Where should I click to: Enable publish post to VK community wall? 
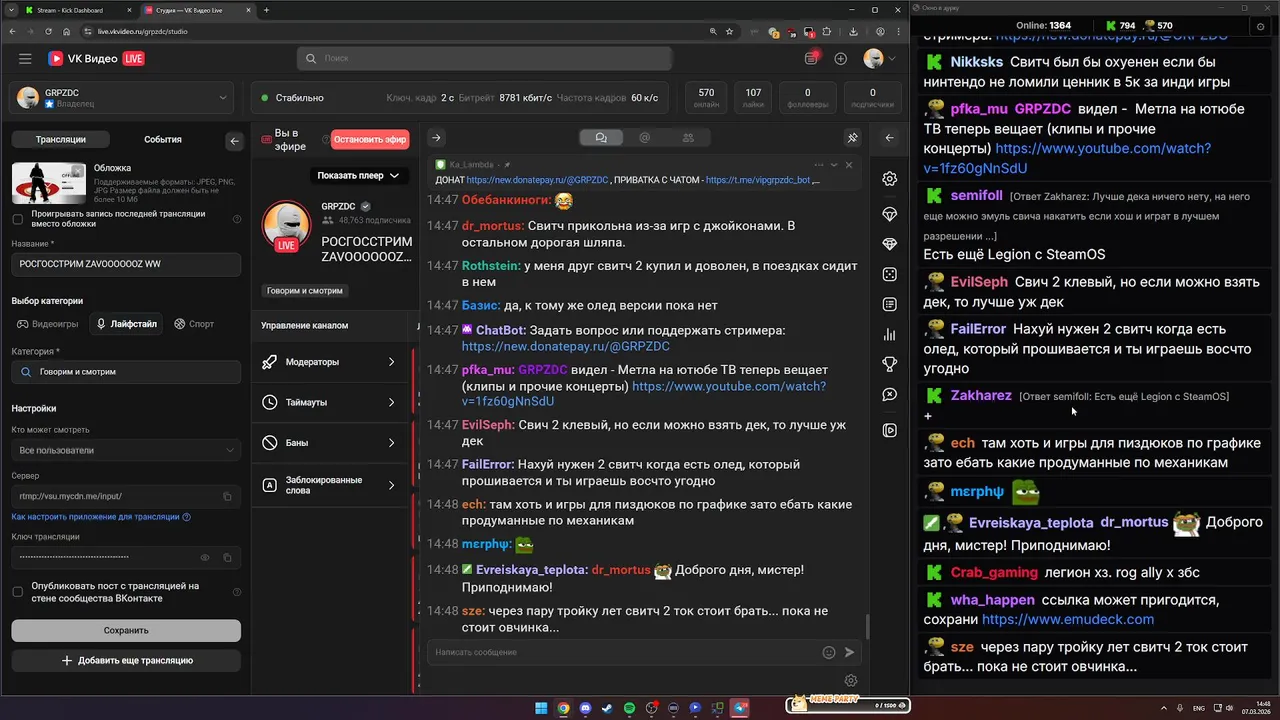click(x=17, y=592)
